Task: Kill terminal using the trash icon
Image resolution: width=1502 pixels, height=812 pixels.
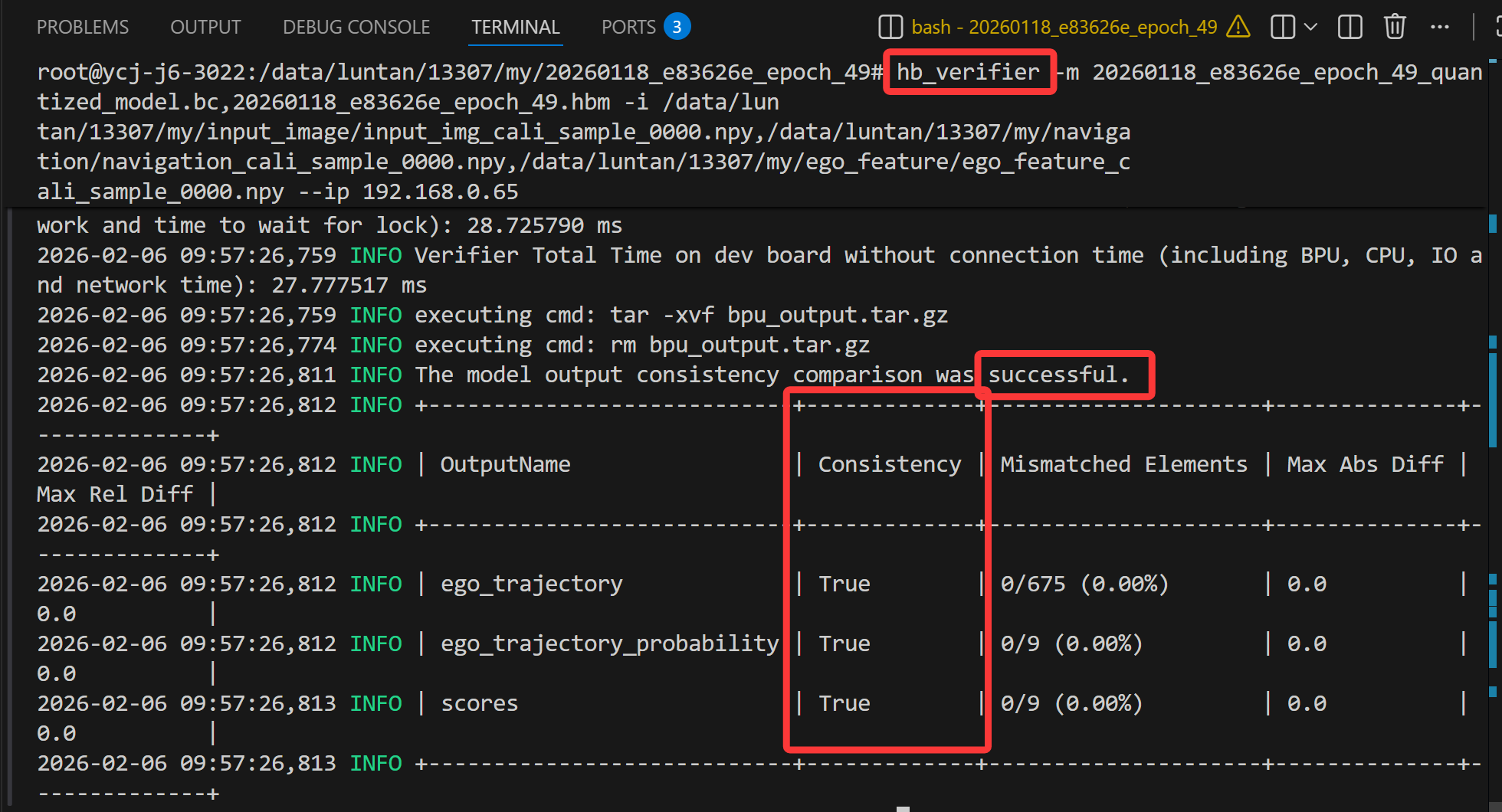Action: click(x=1395, y=28)
